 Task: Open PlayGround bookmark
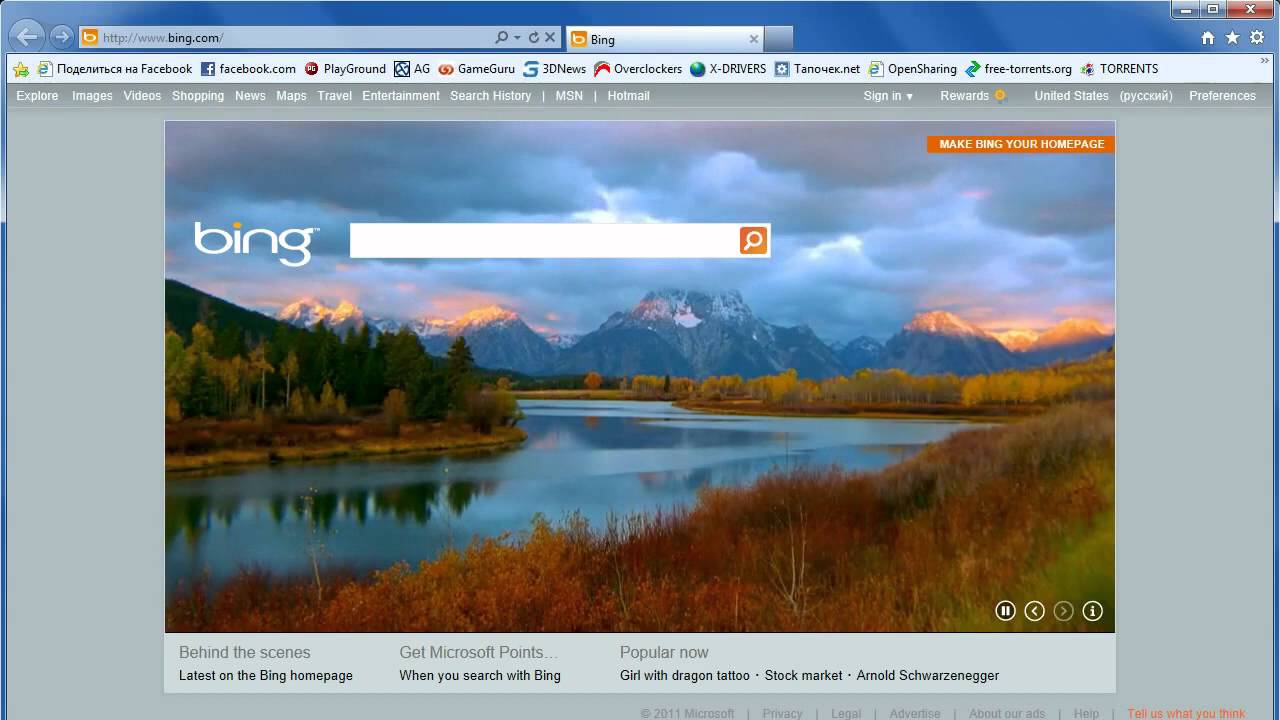tap(345, 69)
